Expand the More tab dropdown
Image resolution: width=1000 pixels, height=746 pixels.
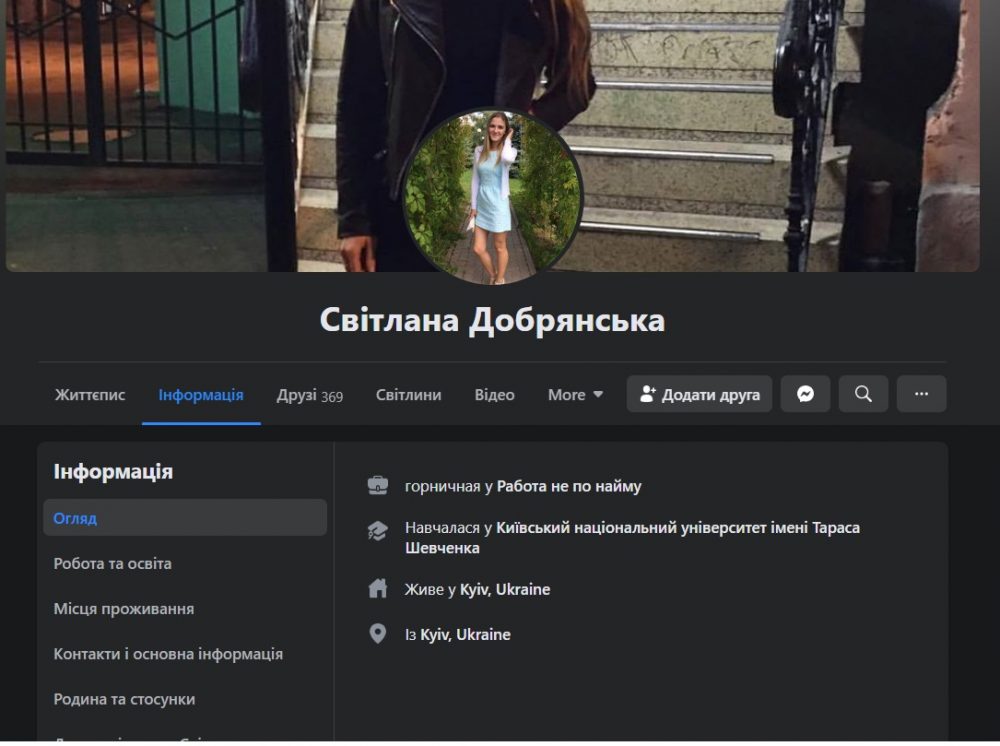pos(575,395)
